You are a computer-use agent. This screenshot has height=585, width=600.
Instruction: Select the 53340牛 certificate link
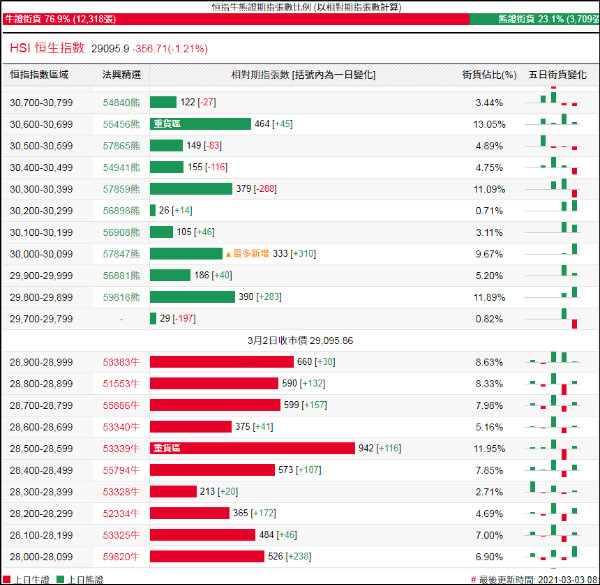point(121,427)
